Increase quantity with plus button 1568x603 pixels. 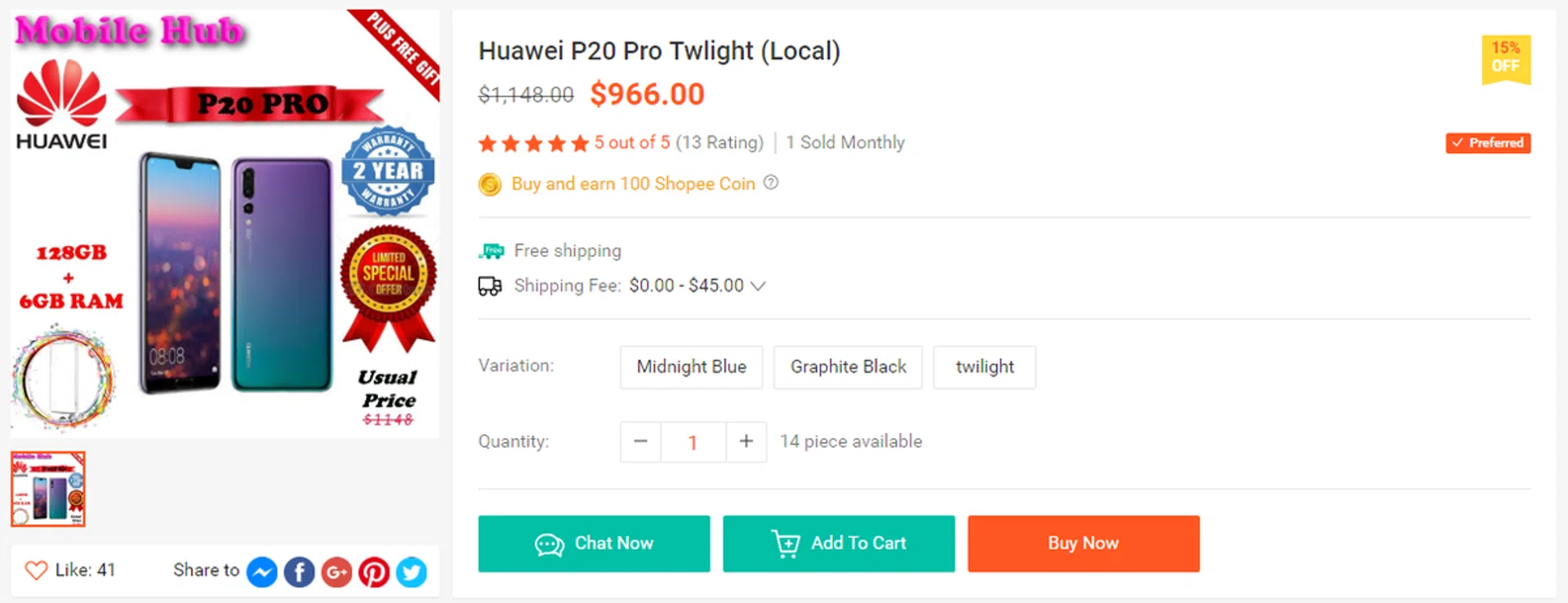coord(746,442)
